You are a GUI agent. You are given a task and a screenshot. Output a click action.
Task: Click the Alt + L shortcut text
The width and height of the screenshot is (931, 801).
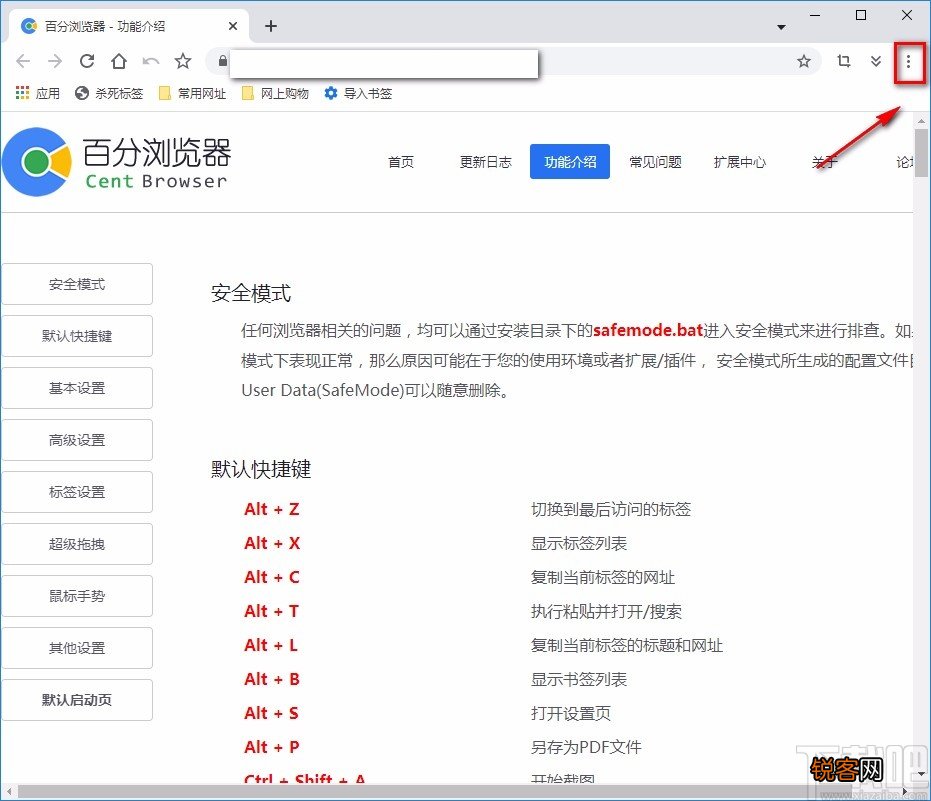[270, 645]
